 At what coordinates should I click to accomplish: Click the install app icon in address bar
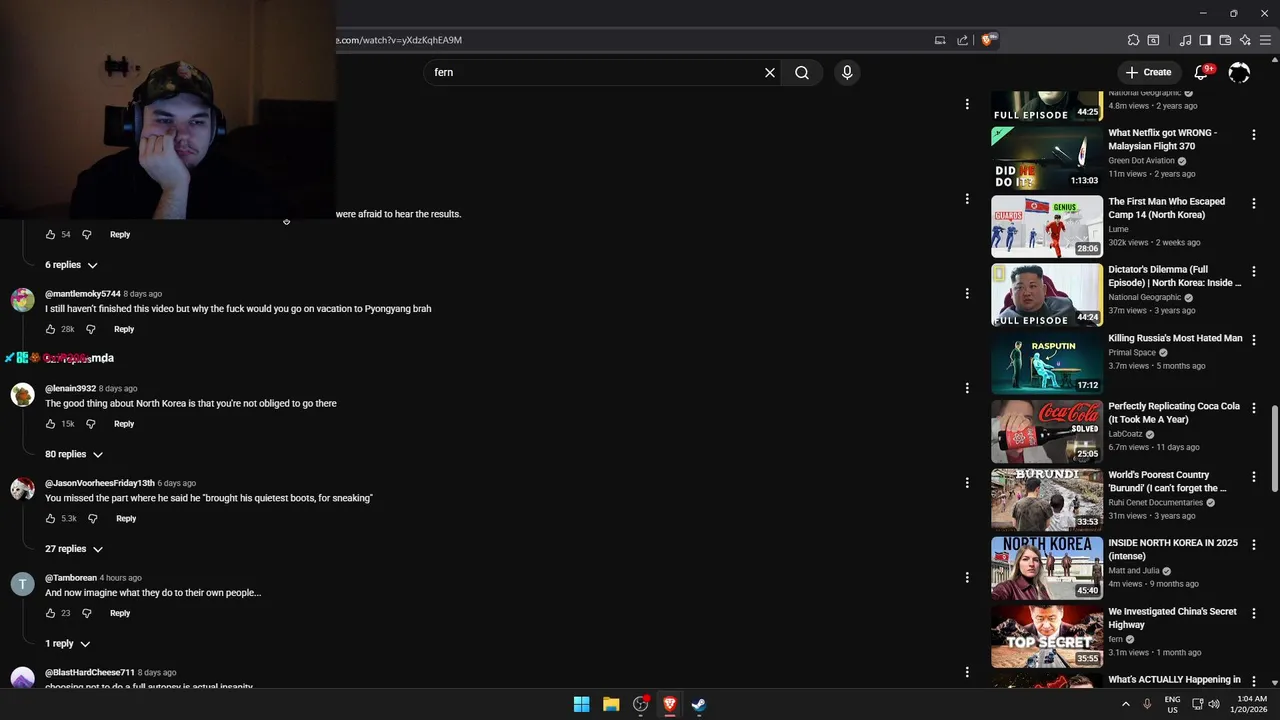940,40
